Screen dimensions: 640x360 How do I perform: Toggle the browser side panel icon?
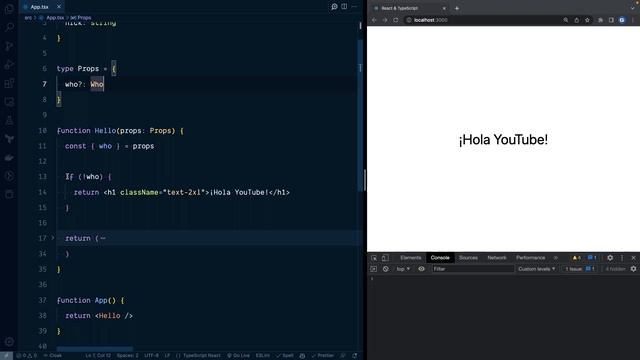[611, 20]
